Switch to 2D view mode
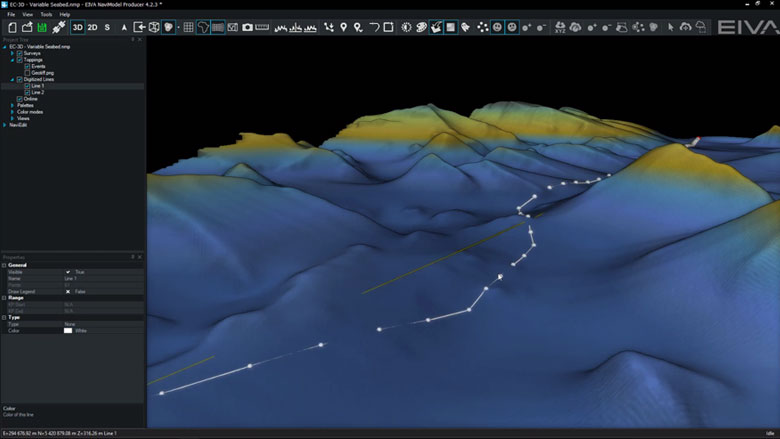Viewport: 780px width, 439px height. click(x=92, y=27)
